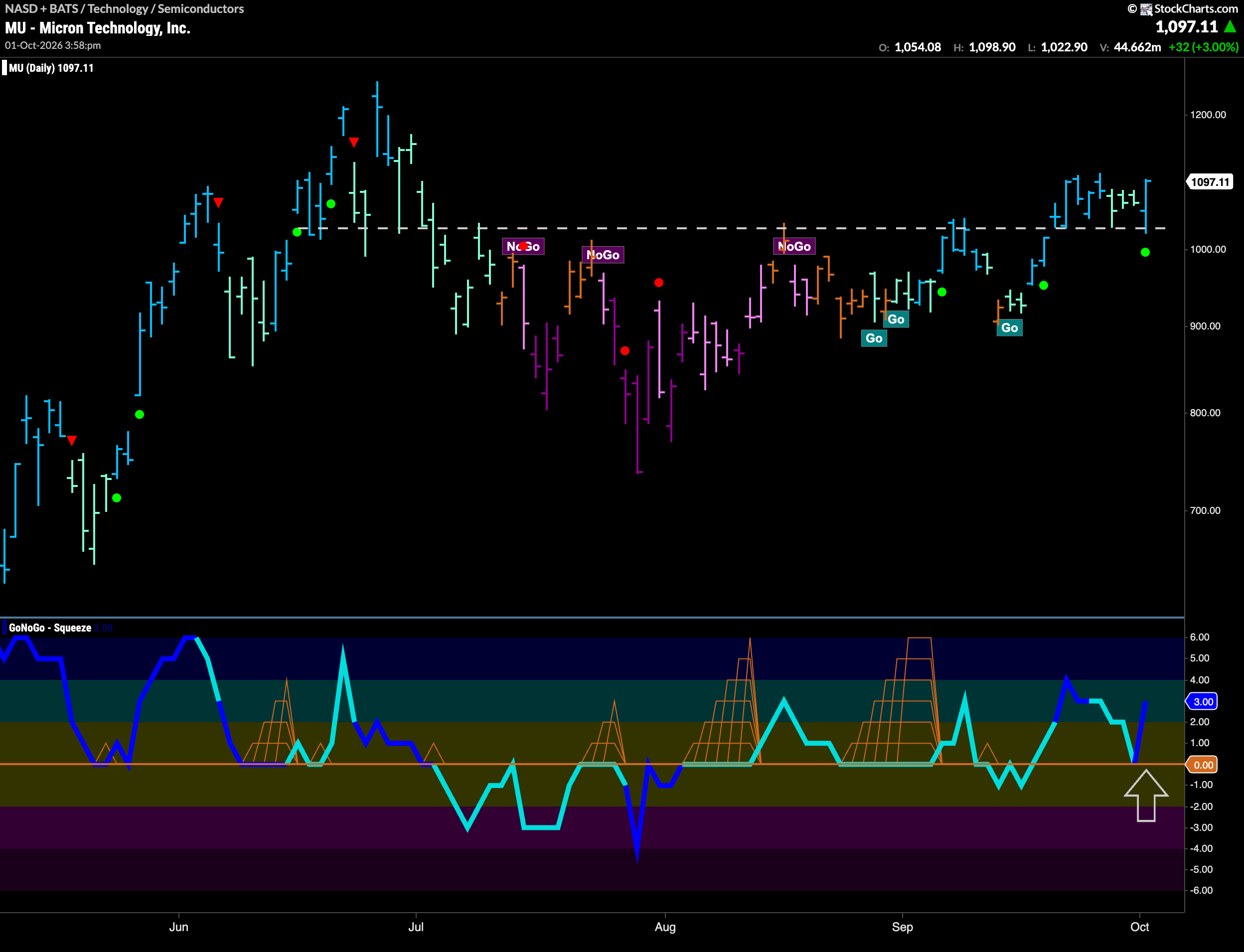Click the dashed horizontal resistance line
Screen dimensions: 1244x952
(x=731, y=228)
